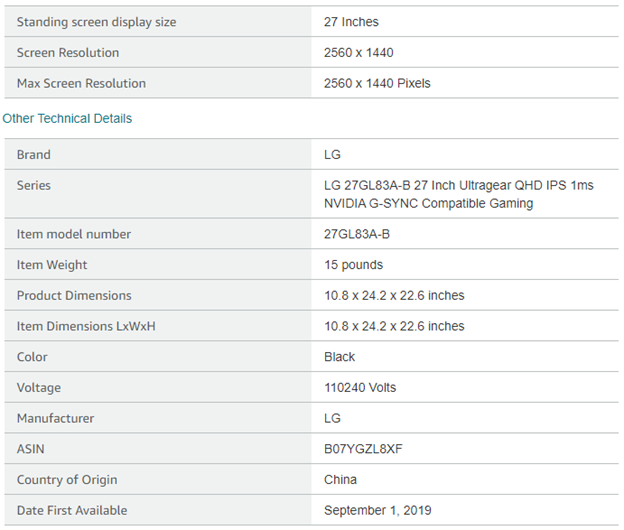Click the 27 Inches display size value
Viewport: 624px width, 530px height.
click(x=351, y=22)
